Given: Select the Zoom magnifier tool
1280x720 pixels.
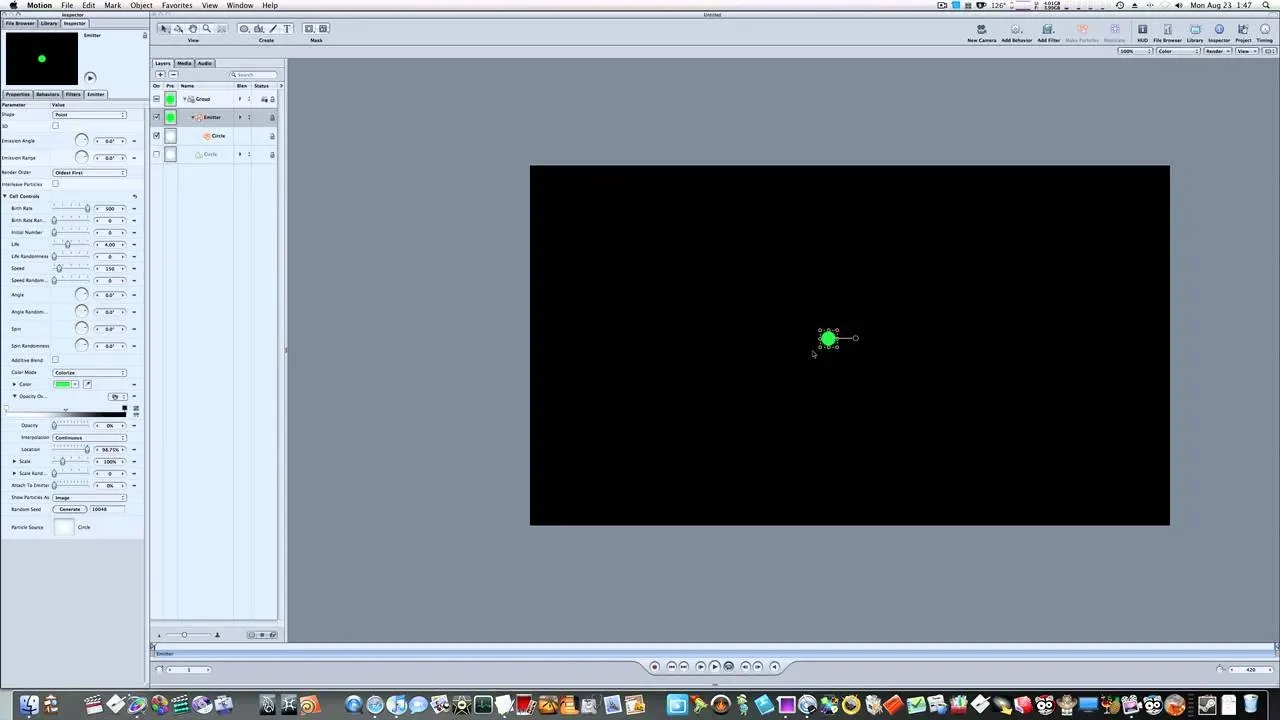Looking at the screenshot, I should click(207, 29).
